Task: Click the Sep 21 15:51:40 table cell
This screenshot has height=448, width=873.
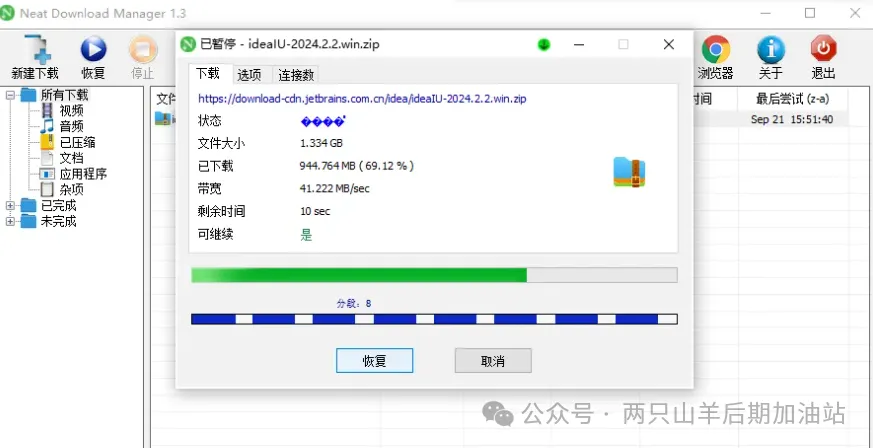Action: click(792, 119)
